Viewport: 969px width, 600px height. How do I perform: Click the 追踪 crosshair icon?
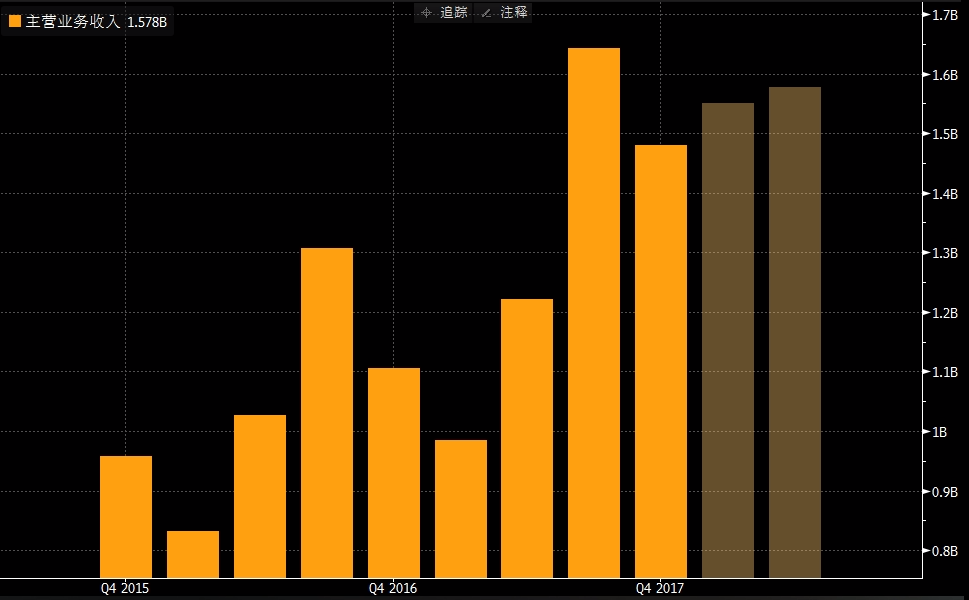426,13
